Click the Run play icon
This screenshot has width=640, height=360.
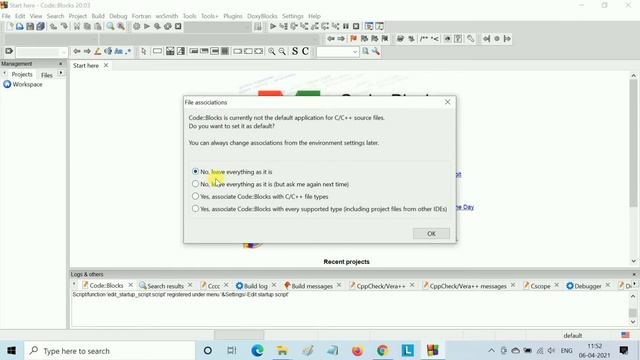(147, 27)
